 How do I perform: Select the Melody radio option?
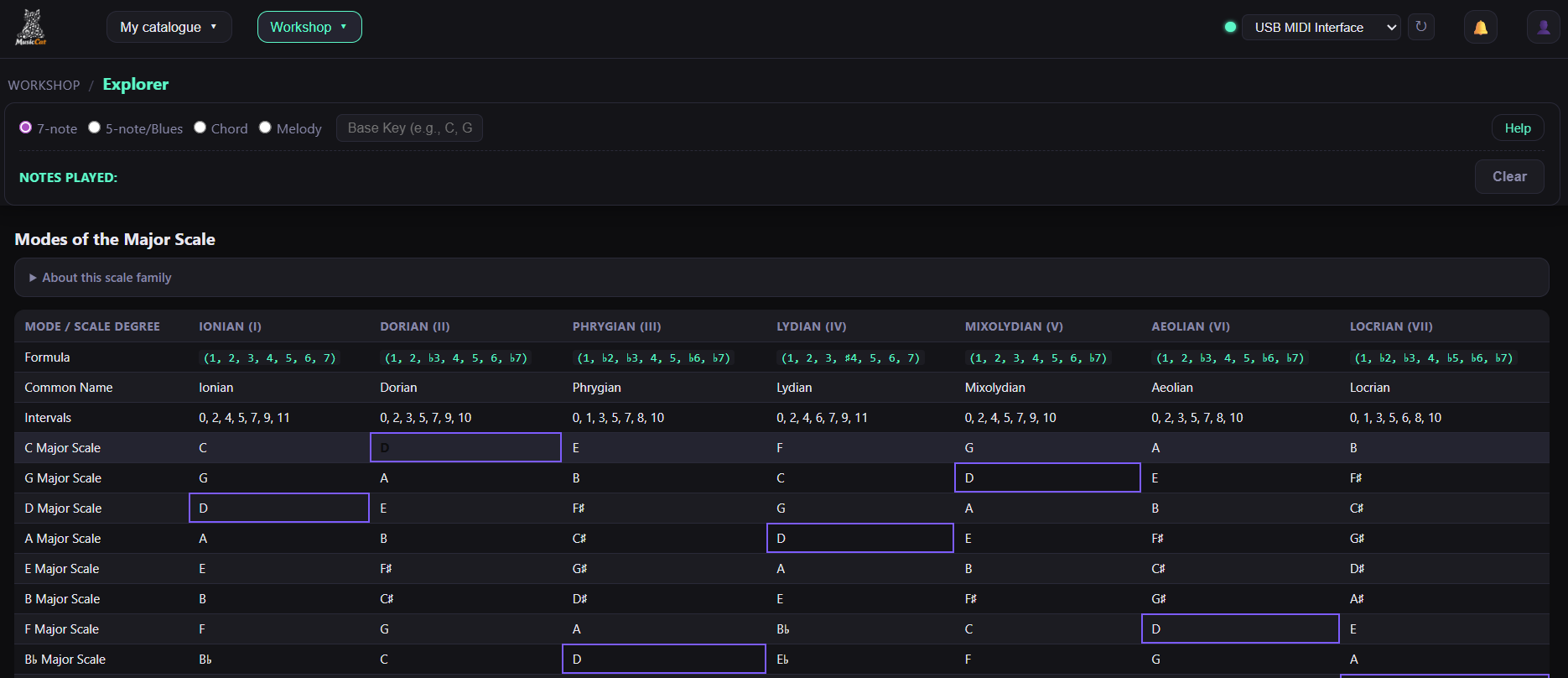(x=265, y=128)
